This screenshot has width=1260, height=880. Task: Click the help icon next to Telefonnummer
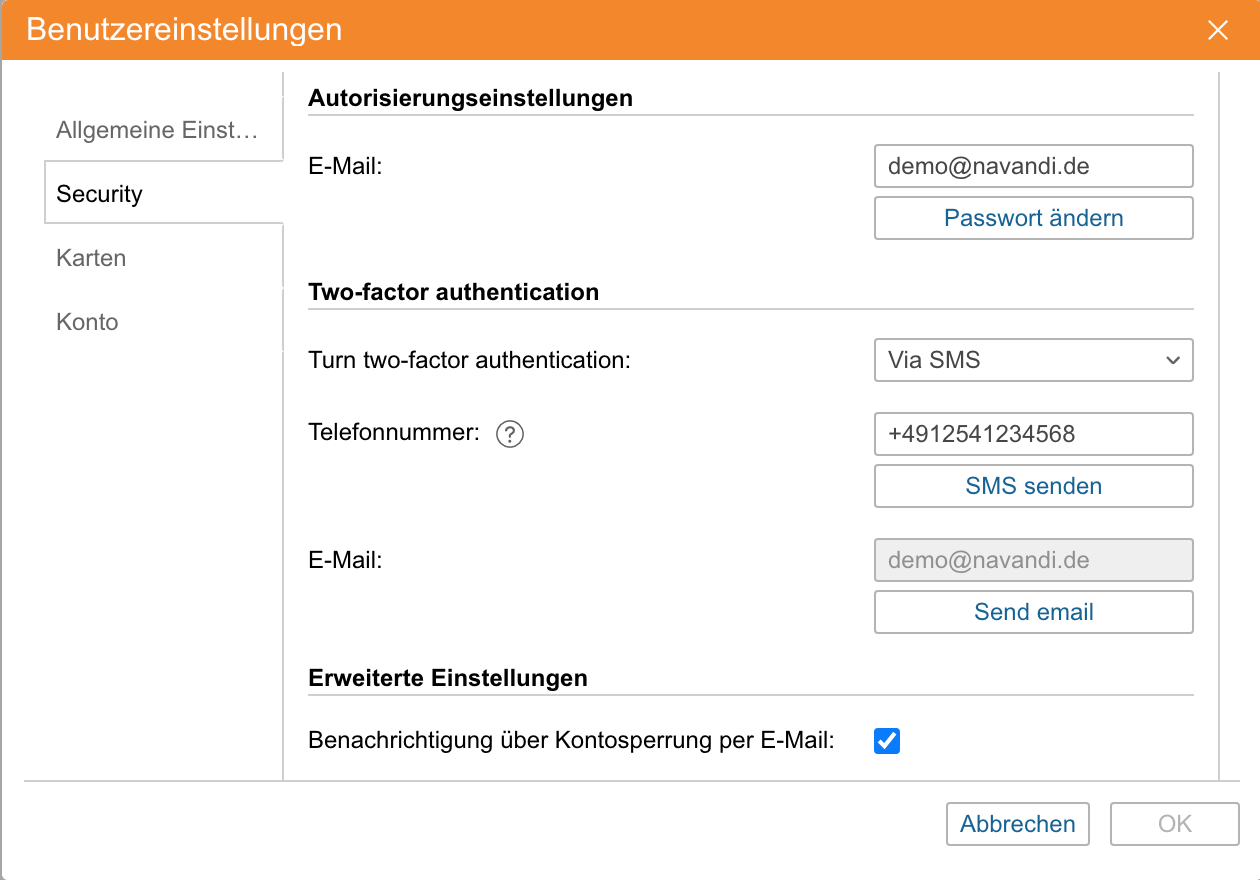(x=510, y=434)
